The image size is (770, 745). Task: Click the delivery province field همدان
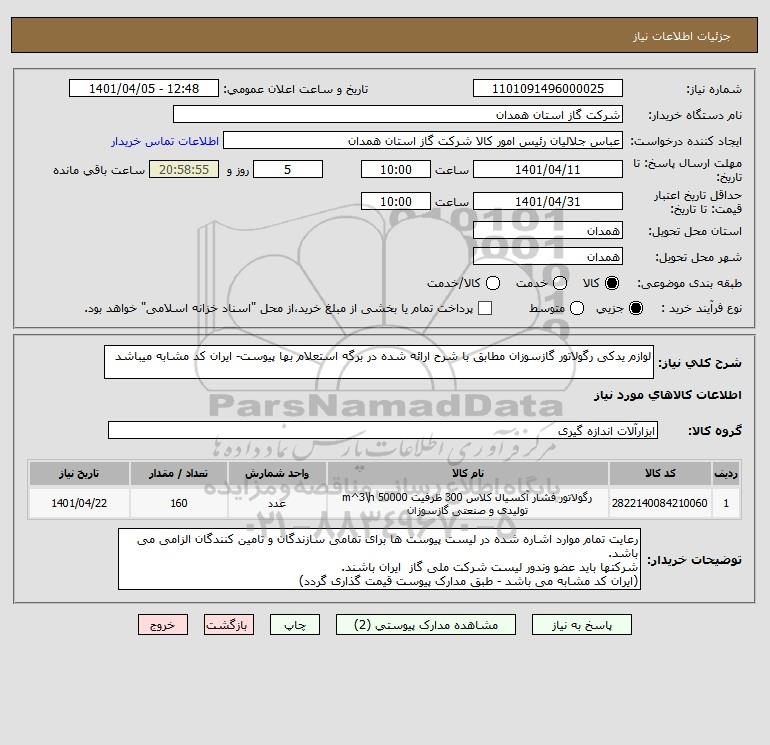548,230
